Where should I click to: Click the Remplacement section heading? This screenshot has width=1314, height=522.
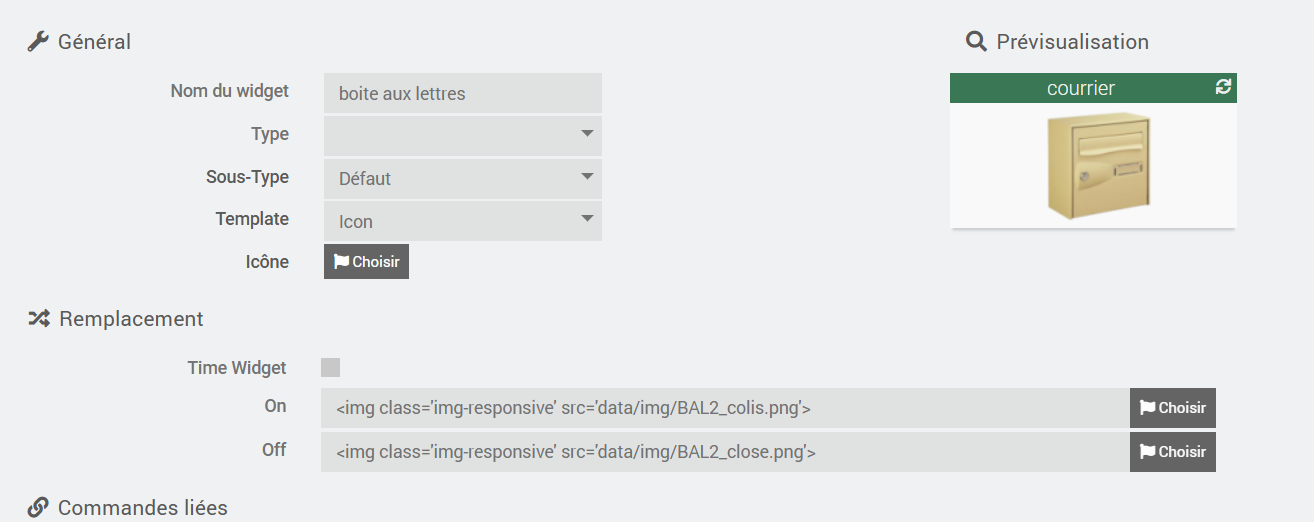[131, 319]
